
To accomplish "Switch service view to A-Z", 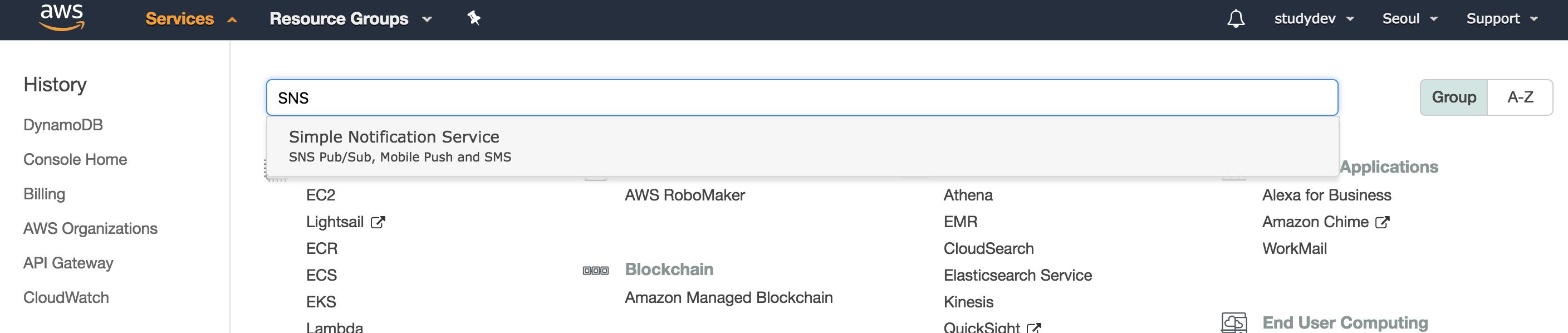I will tap(1520, 97).
